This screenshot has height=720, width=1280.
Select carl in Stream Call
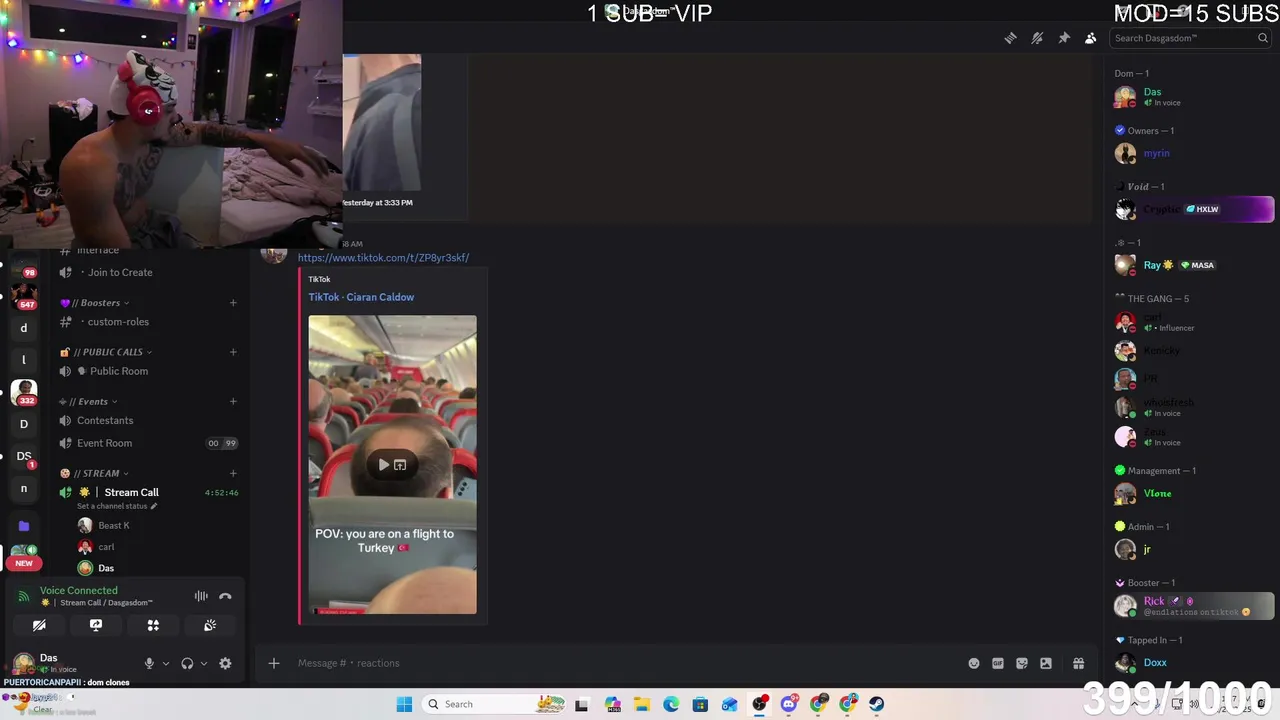coord(106,547)
